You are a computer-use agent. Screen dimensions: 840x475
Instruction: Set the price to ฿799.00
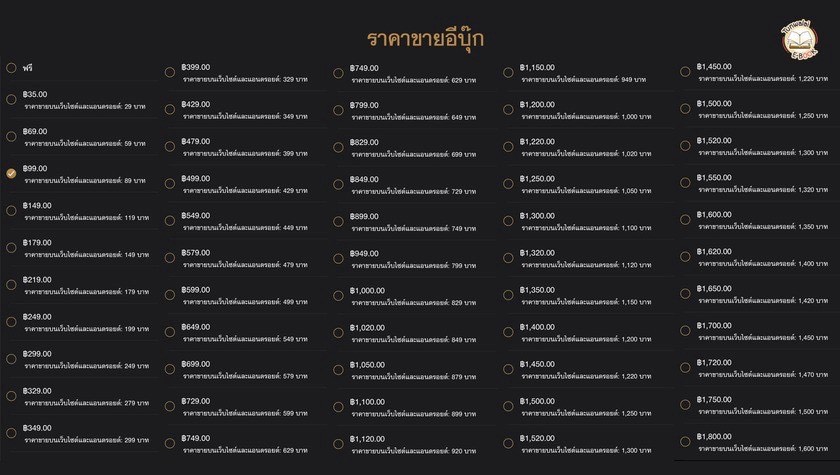339,110
